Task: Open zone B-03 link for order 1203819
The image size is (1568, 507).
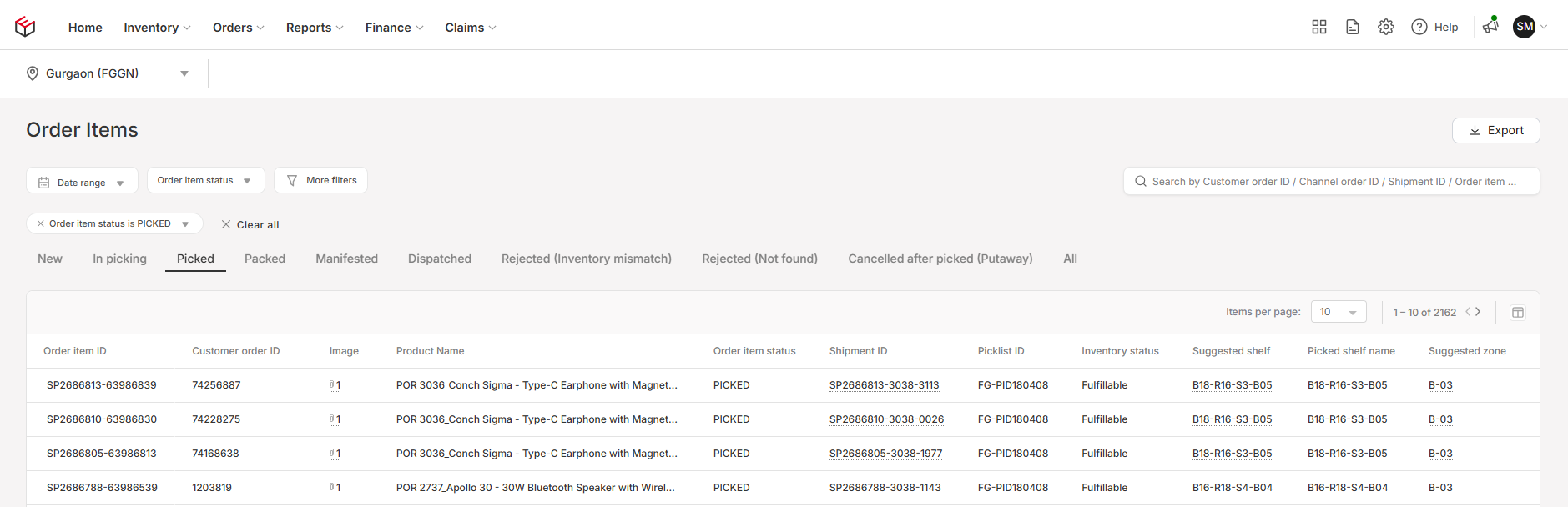Action: (1440, 488)
